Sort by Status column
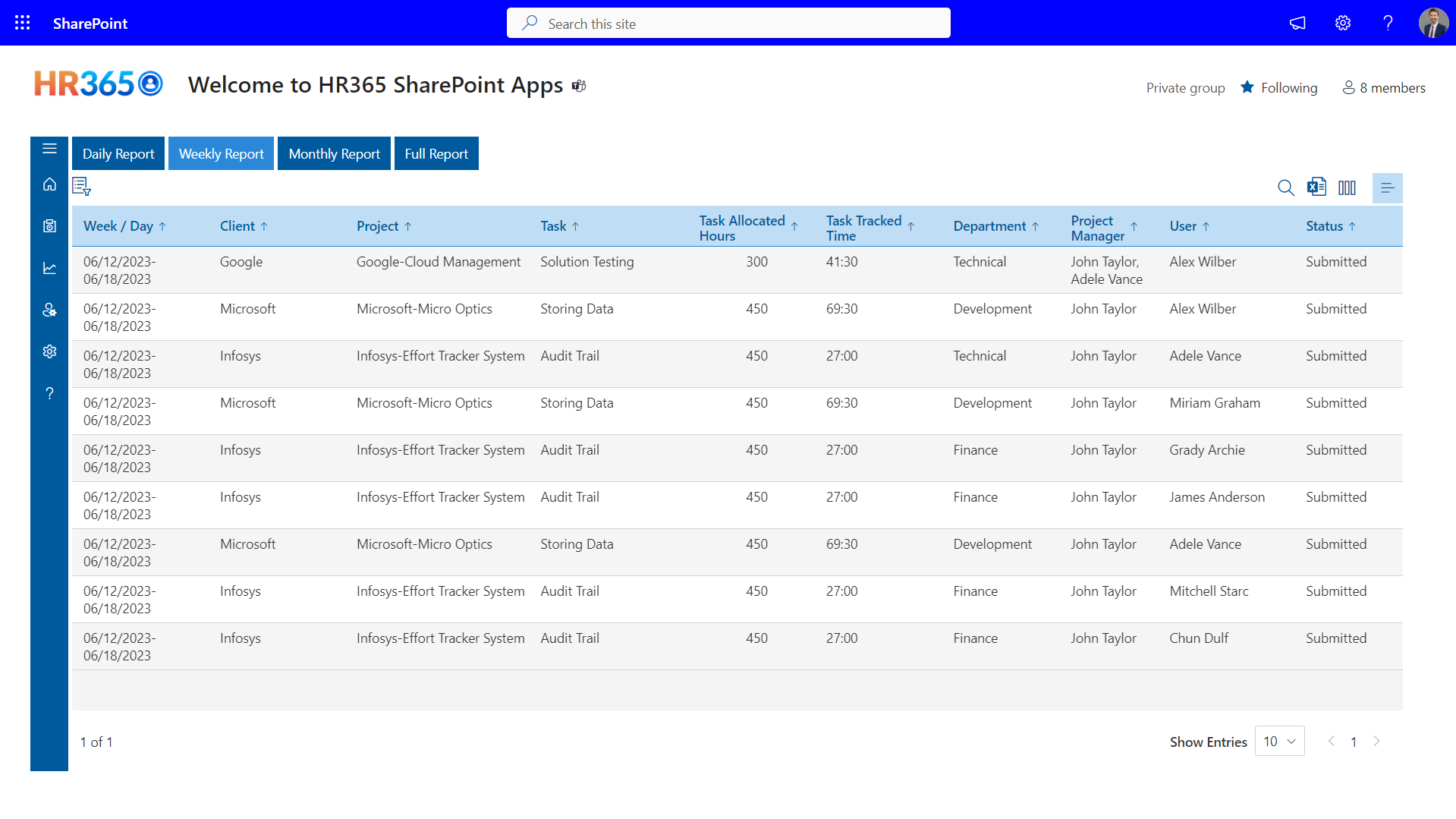 (1332, 226)
